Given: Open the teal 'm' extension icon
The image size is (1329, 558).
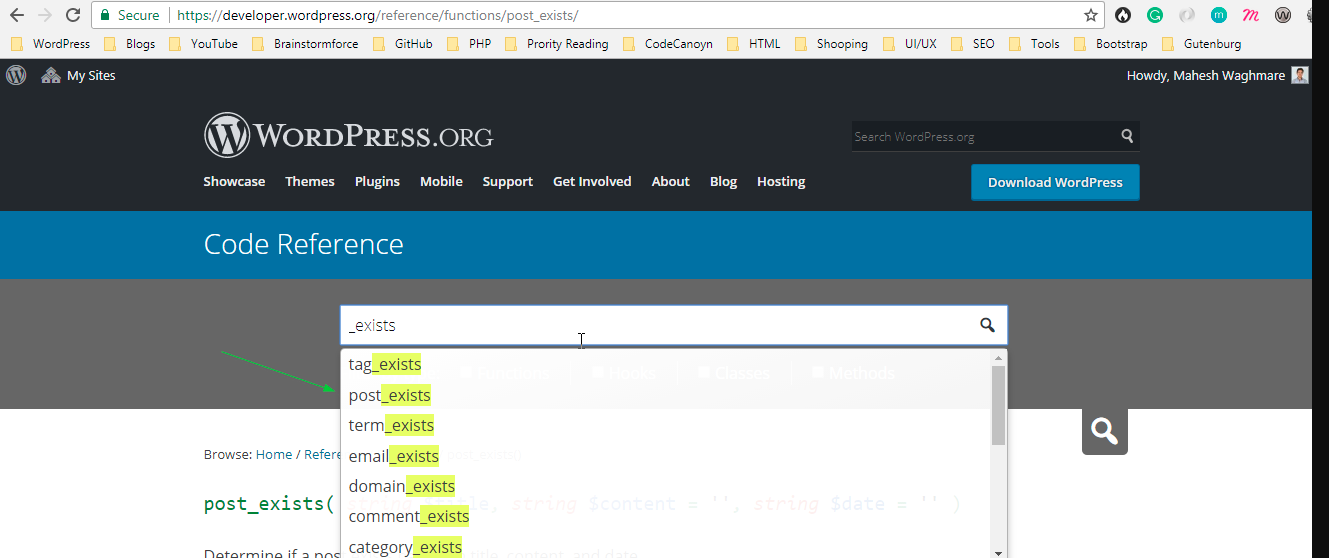Looking at the screenshot, I should click(x=1218, y=15).
